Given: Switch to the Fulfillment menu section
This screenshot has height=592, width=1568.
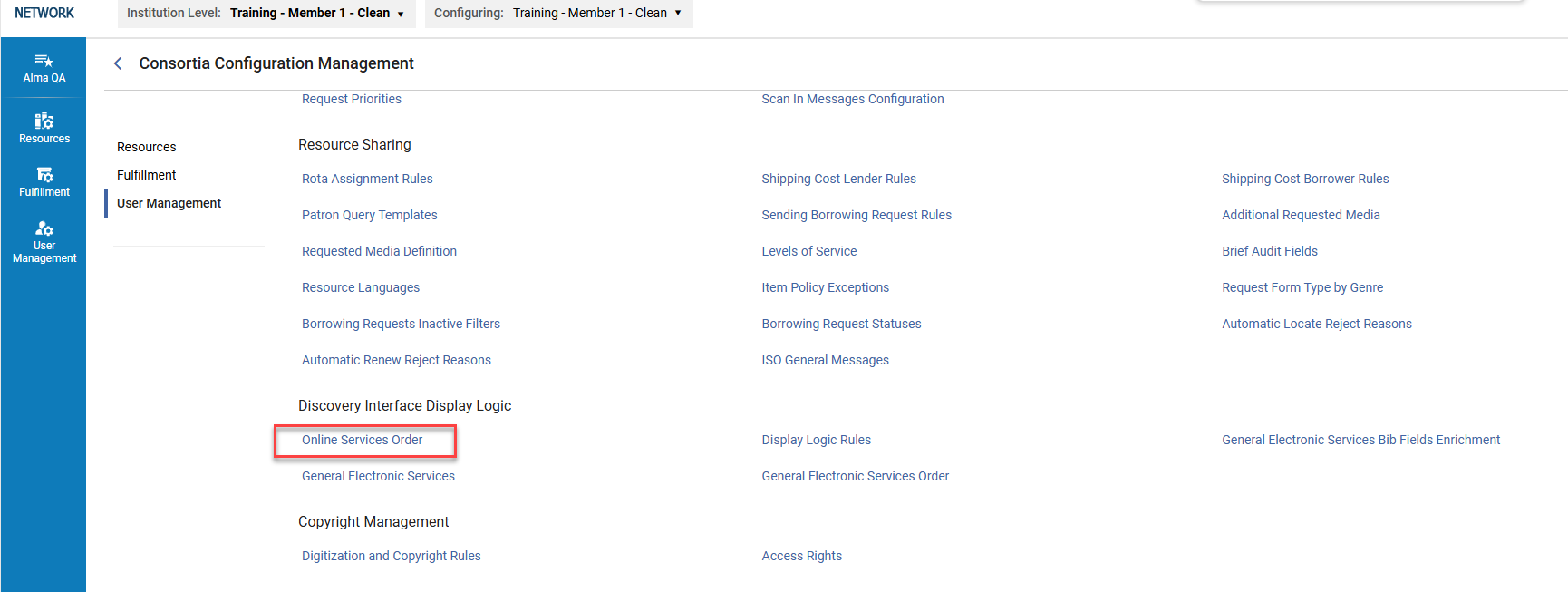Looking at the screenshot, I should point(147,175).
